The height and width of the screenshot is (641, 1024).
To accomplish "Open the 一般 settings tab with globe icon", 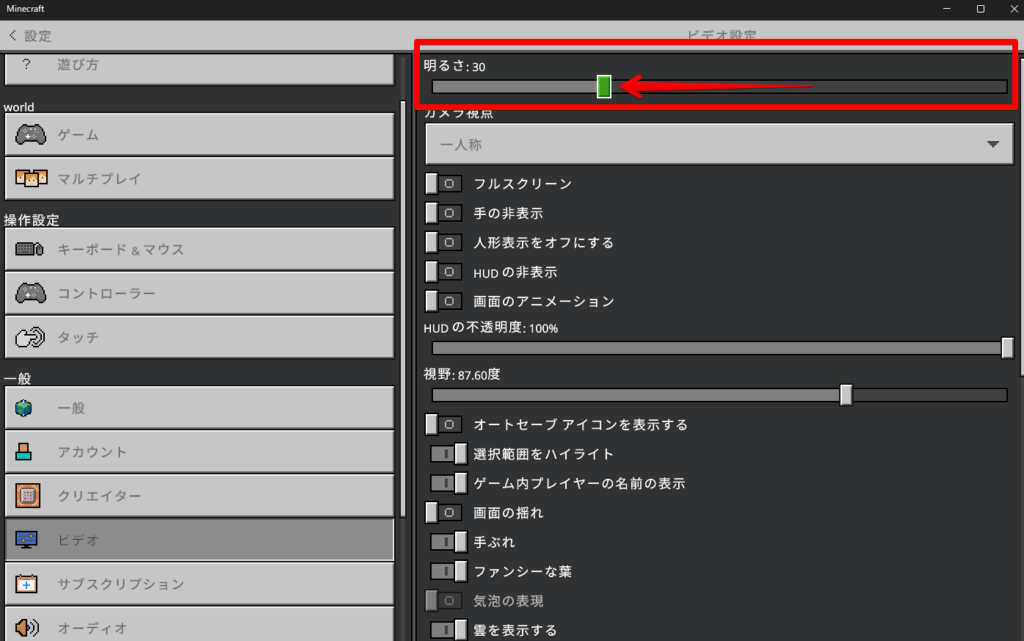I will [x=199, y=408].
